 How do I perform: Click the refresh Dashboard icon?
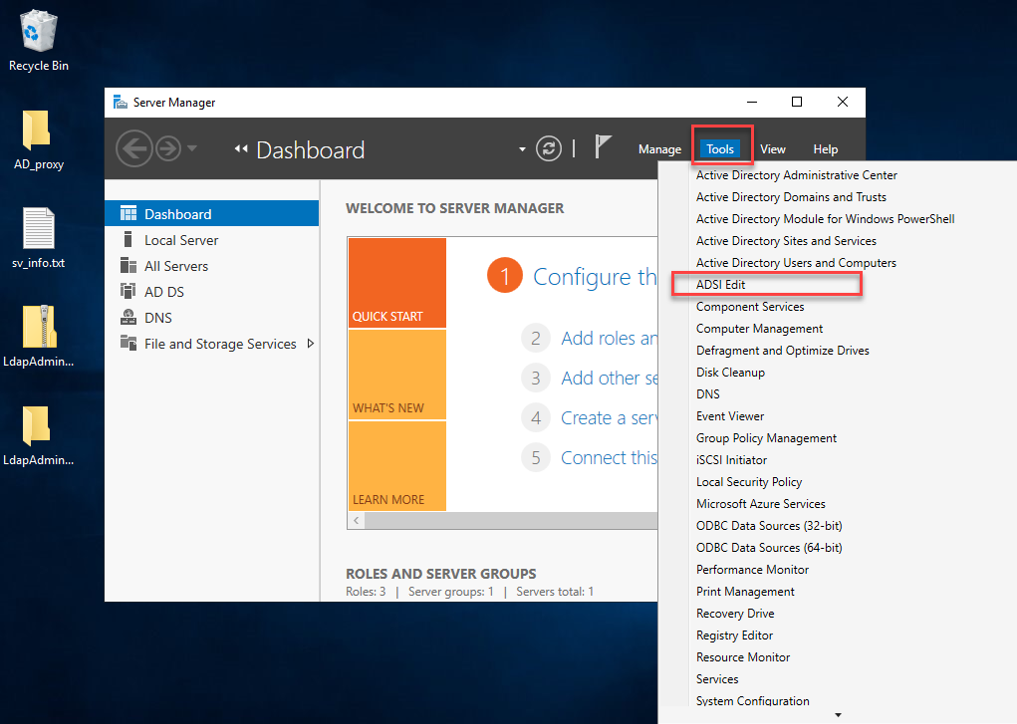(x=549, y=149)
